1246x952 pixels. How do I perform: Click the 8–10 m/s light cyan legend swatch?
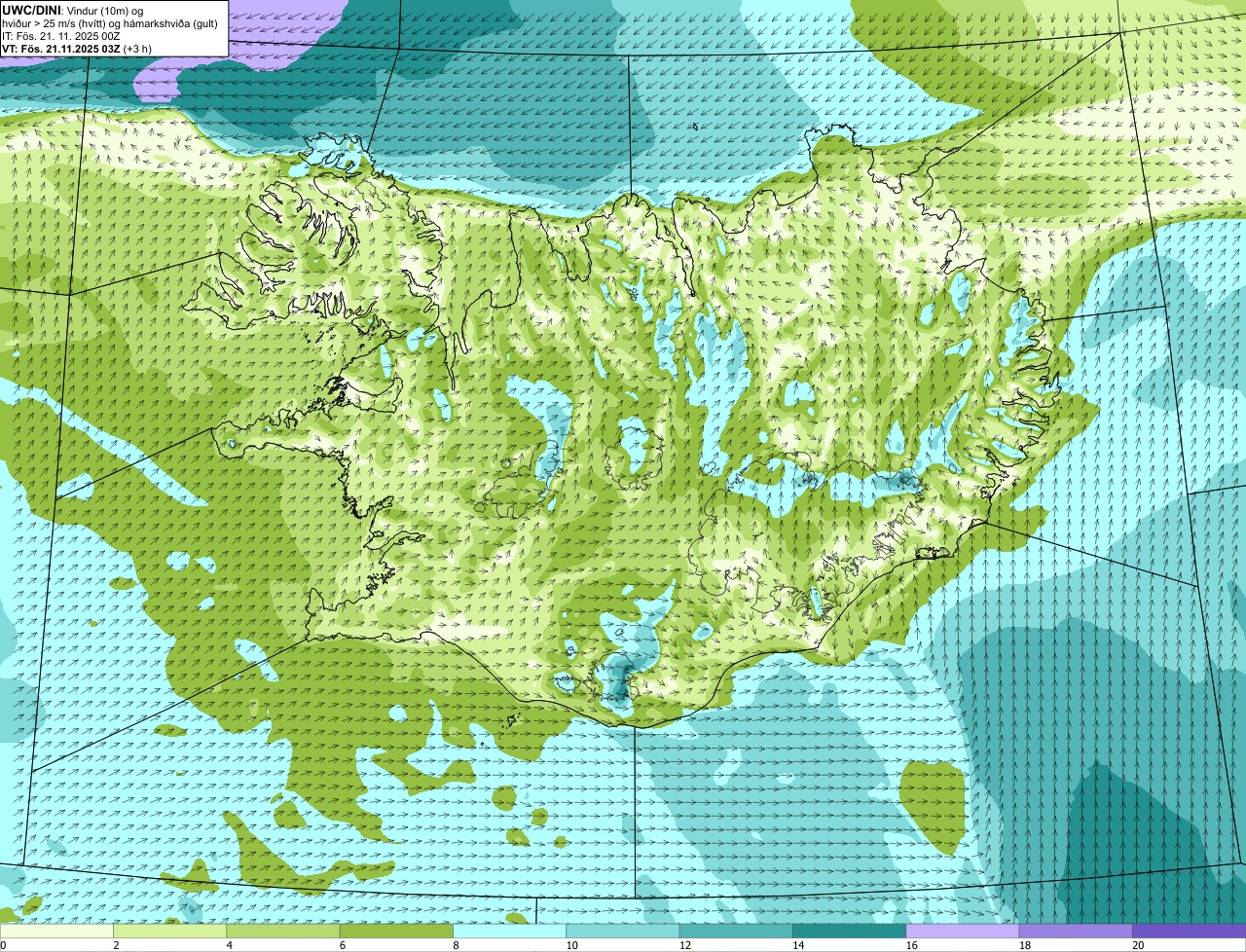(509, 931)
